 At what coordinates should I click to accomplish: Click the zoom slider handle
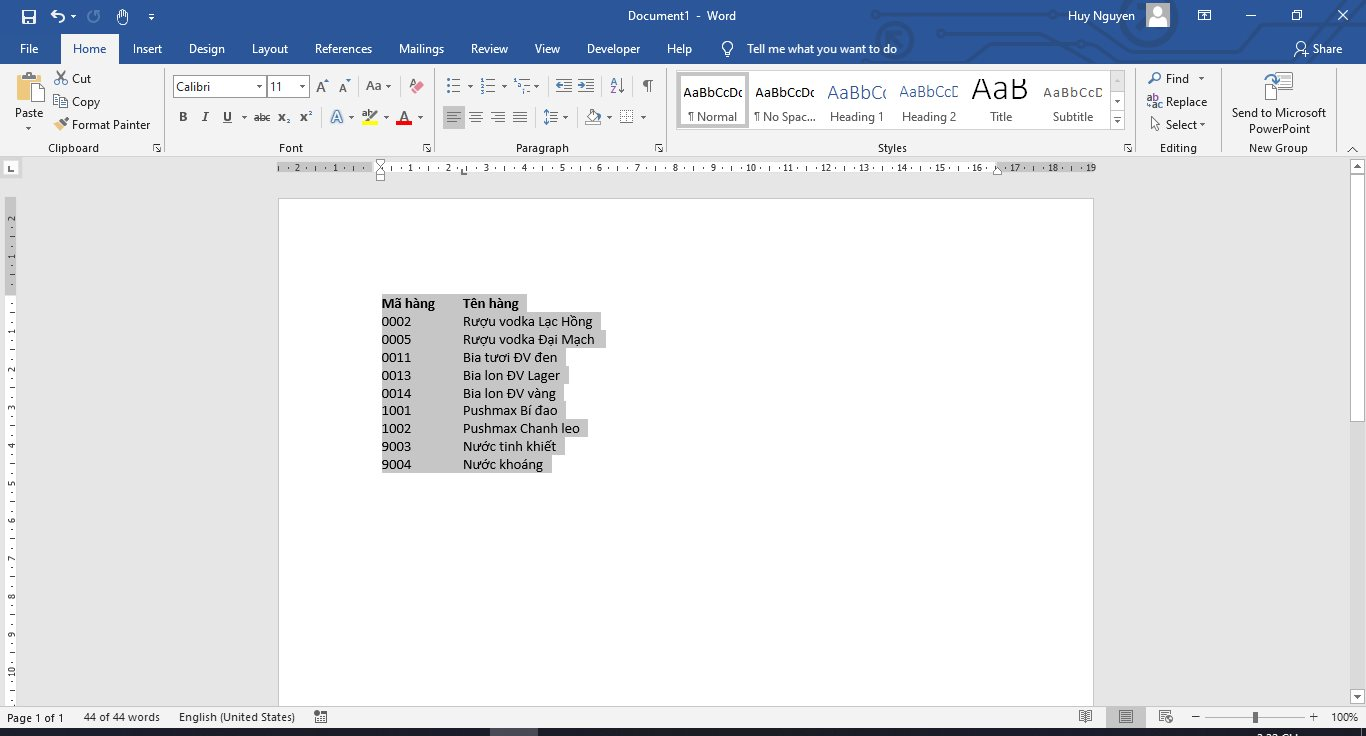coord(1255,717)
